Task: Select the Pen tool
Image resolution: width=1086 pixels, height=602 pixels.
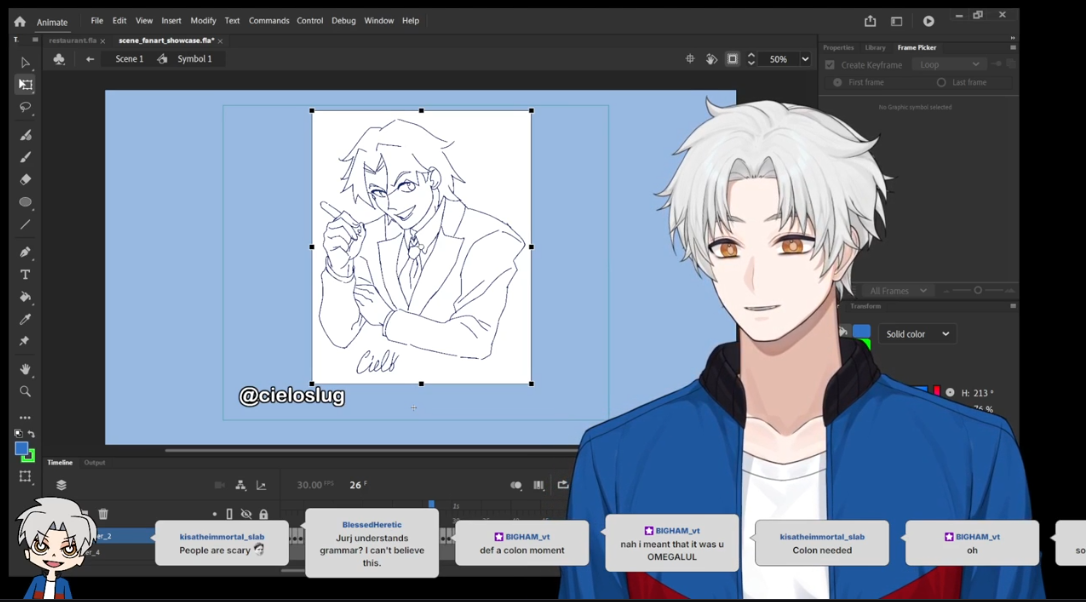Action: point(26,252)
